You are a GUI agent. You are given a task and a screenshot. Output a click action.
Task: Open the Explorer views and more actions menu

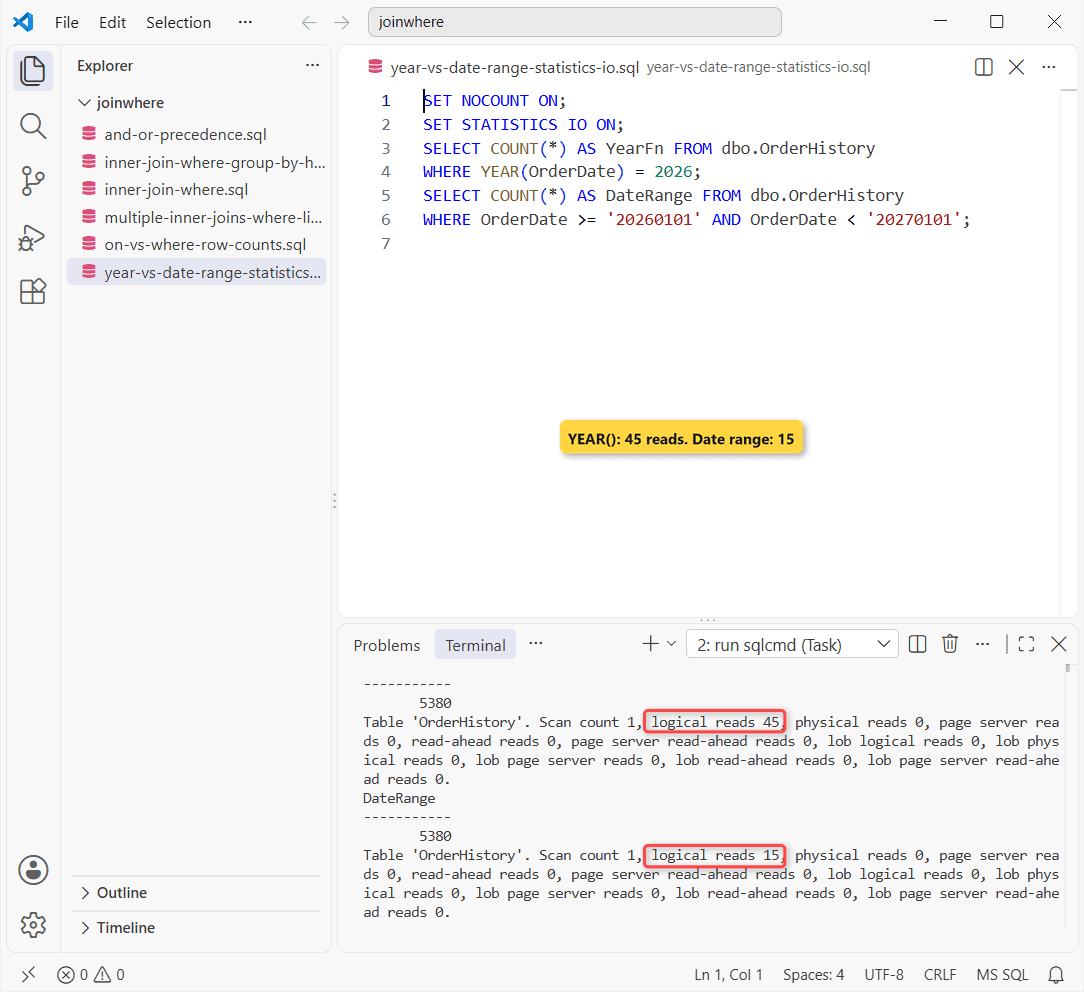click(x=312, y=66)
